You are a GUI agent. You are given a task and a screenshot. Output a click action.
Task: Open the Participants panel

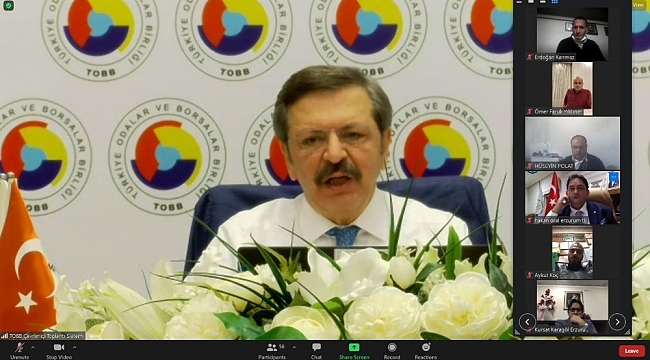(272, 350)
